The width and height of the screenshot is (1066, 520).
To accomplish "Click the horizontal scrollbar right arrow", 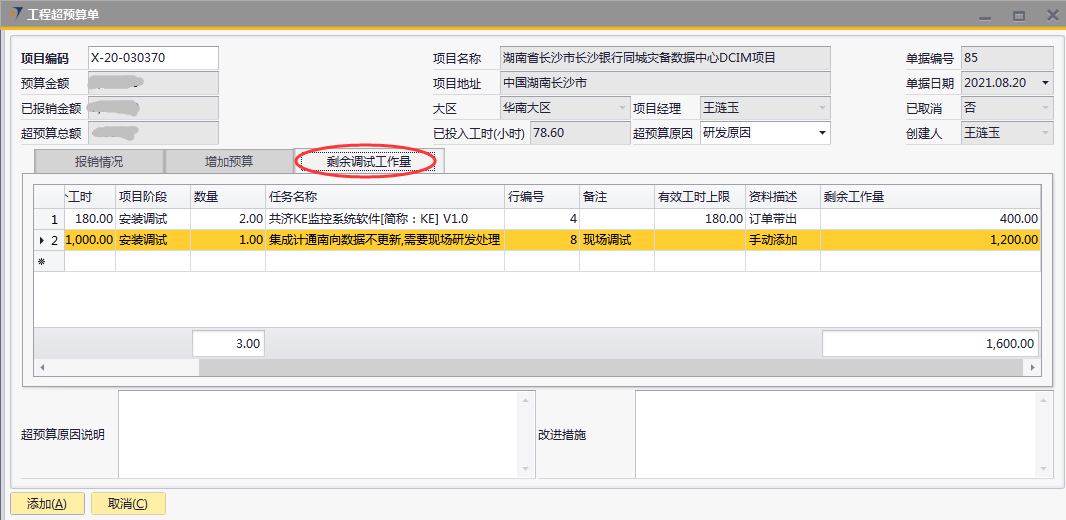I will coord(1034,368).
